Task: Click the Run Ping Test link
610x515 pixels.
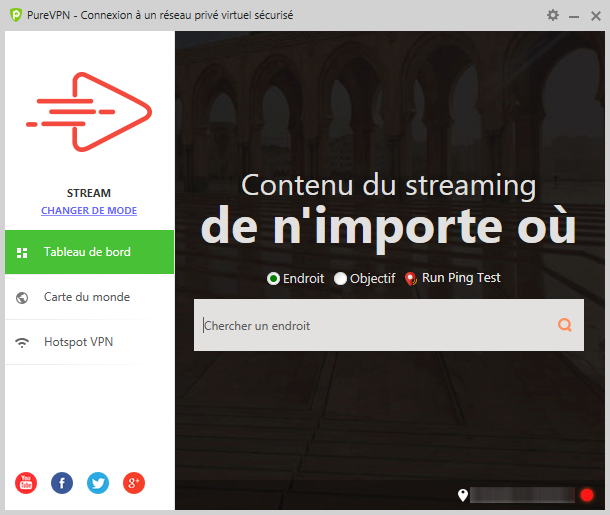Action: click(461, 278)
